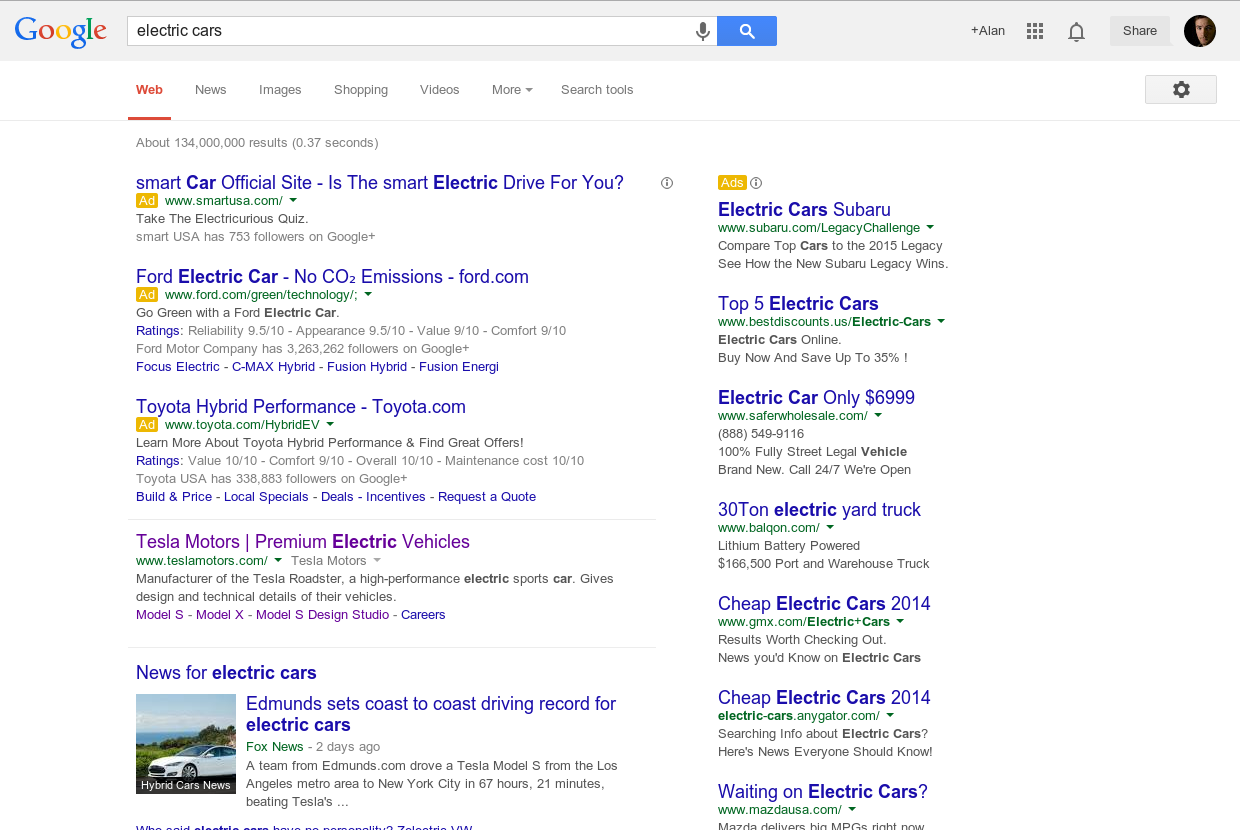Expand dropdown arrow next to www.mazdausa.com/
Screen dimensions: 1240x830
point(852,810)
